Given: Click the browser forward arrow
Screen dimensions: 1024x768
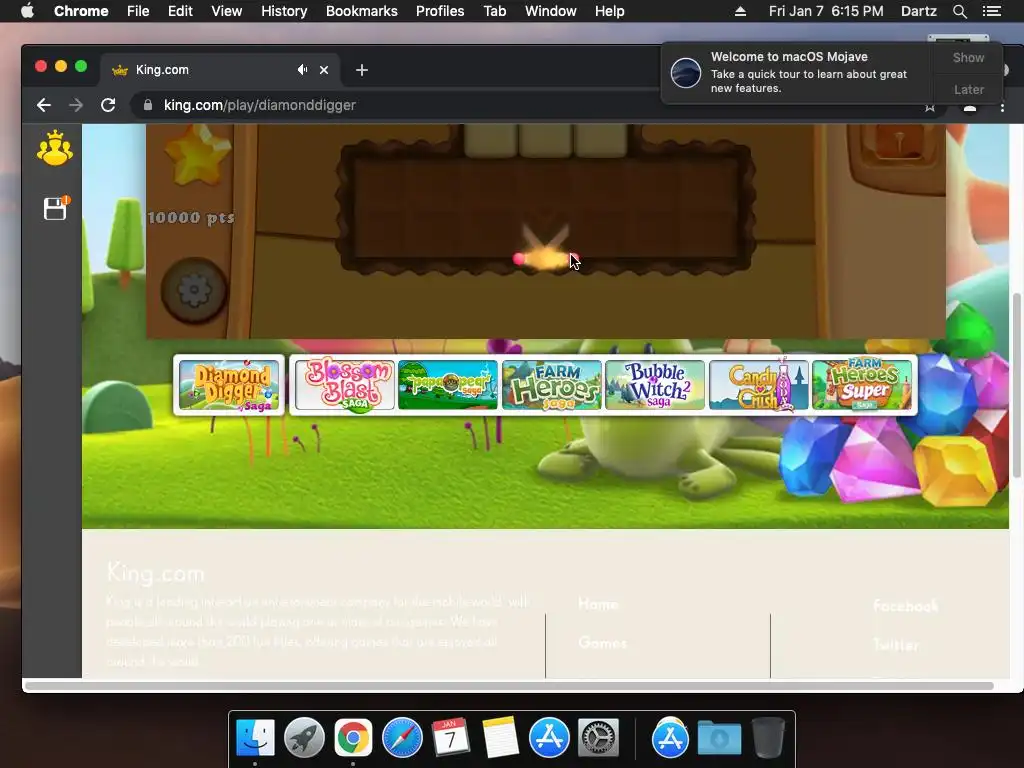Looking at the screenshot, I should (76, 105).
